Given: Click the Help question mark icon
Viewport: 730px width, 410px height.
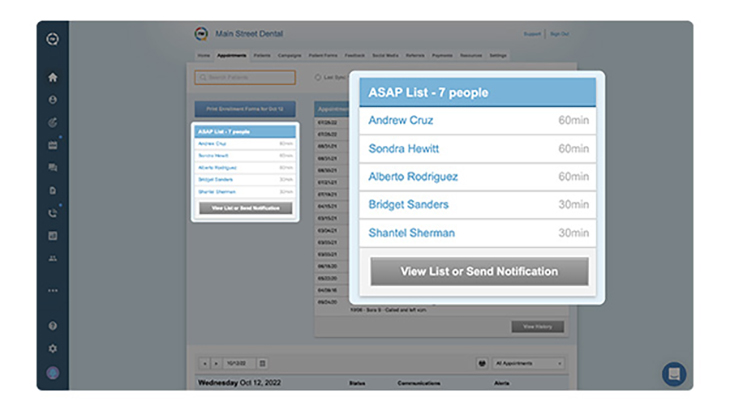Looking at the screenshot, I should pos(53,326).
